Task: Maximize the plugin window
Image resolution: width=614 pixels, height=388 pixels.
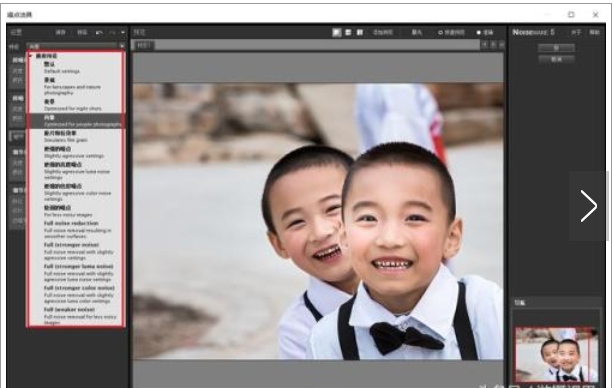Action: tap(571, 15)
